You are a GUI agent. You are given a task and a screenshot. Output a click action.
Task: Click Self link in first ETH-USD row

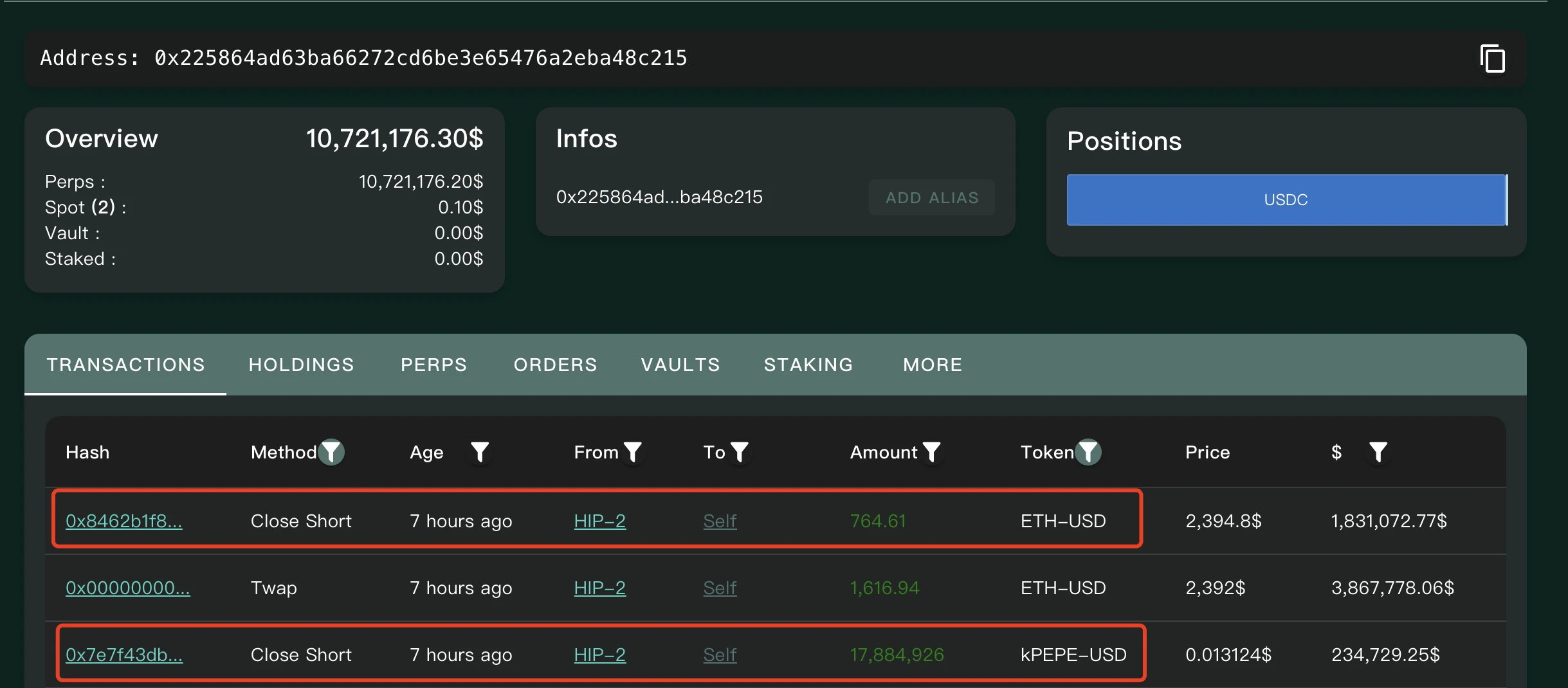click(719, 521)
